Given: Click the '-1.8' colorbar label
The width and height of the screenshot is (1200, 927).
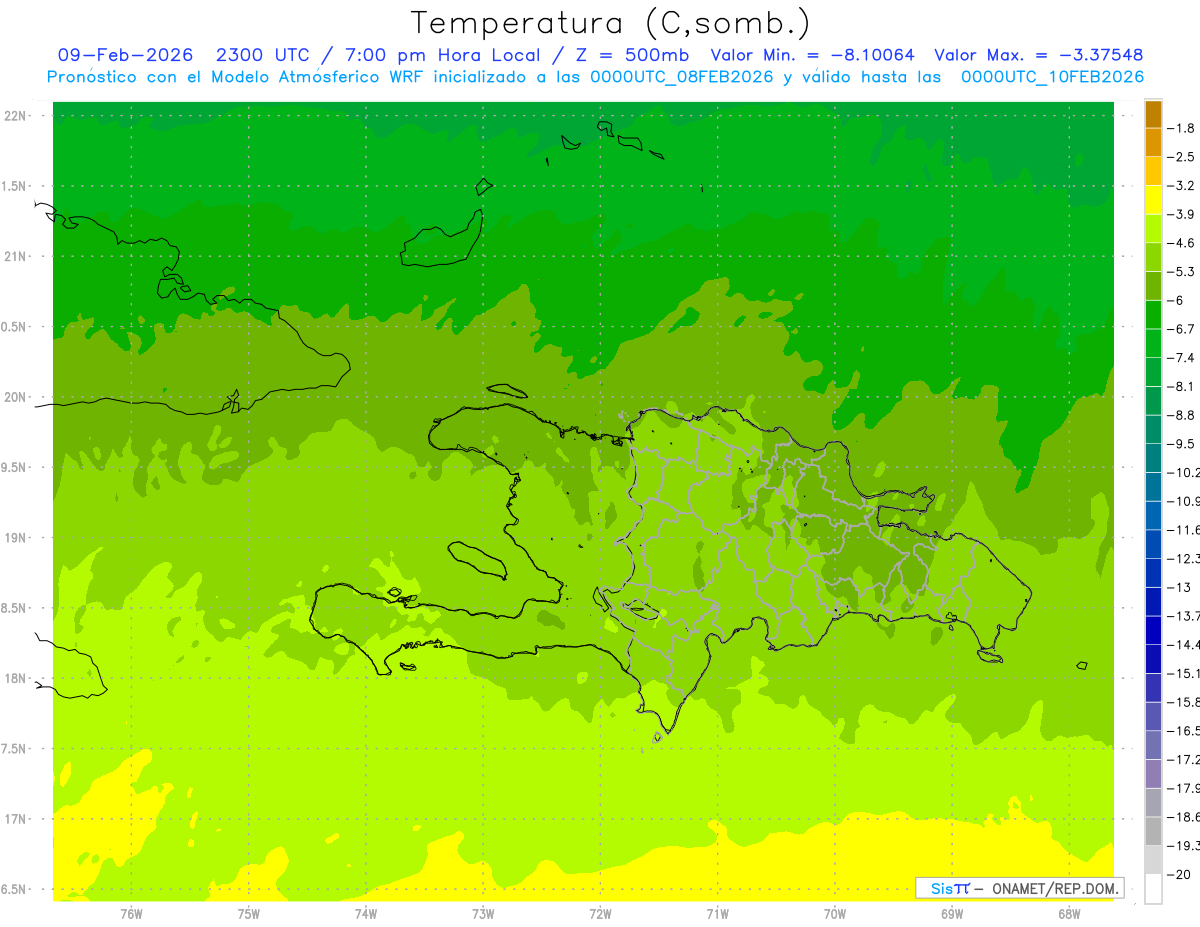Looking at the screenshot, I should click(1181, 128).
